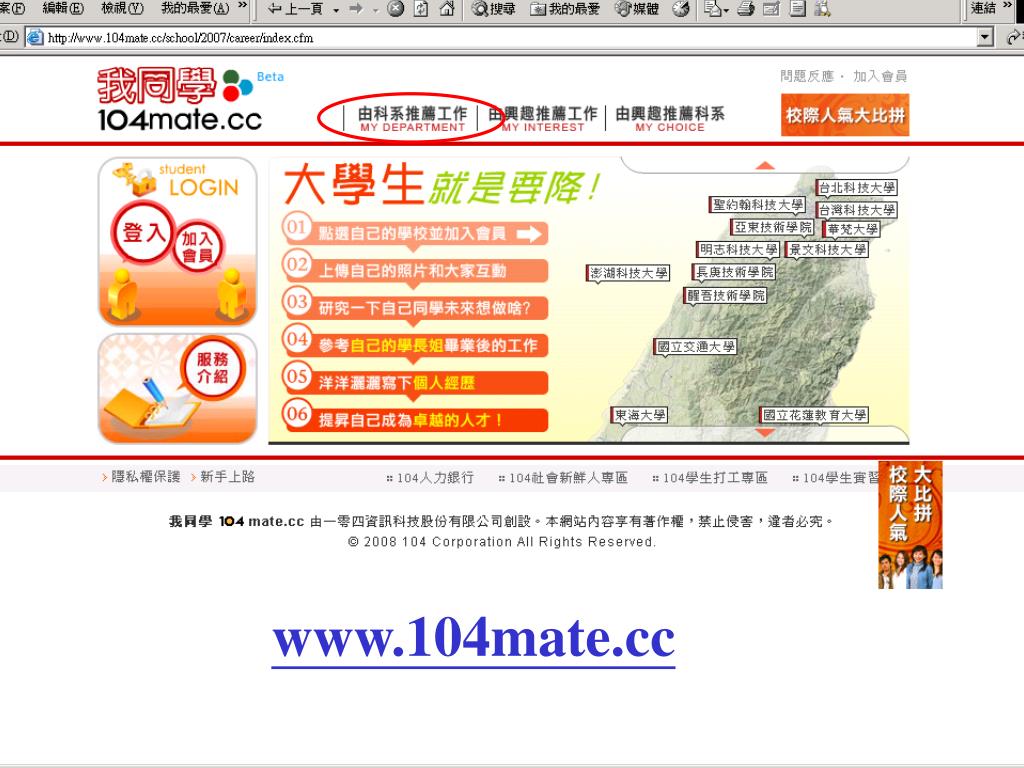Screen dimensions: 1024x768
Task: Open the 編輯(E) Edit menu
Action: pos(63,8)
